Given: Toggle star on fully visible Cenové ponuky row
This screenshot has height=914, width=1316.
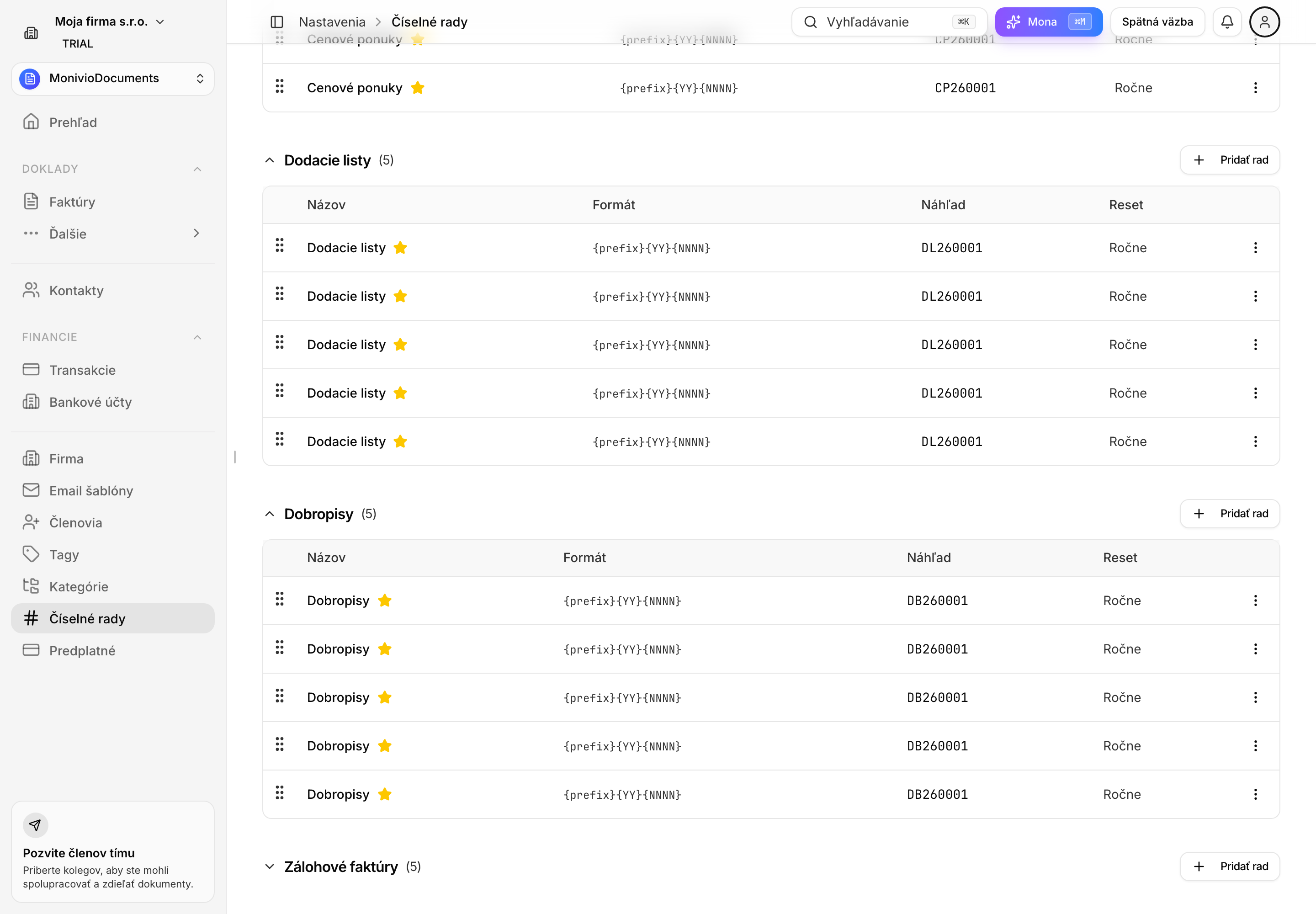Looking at the screenshot, I should click(x=418, y=88).
